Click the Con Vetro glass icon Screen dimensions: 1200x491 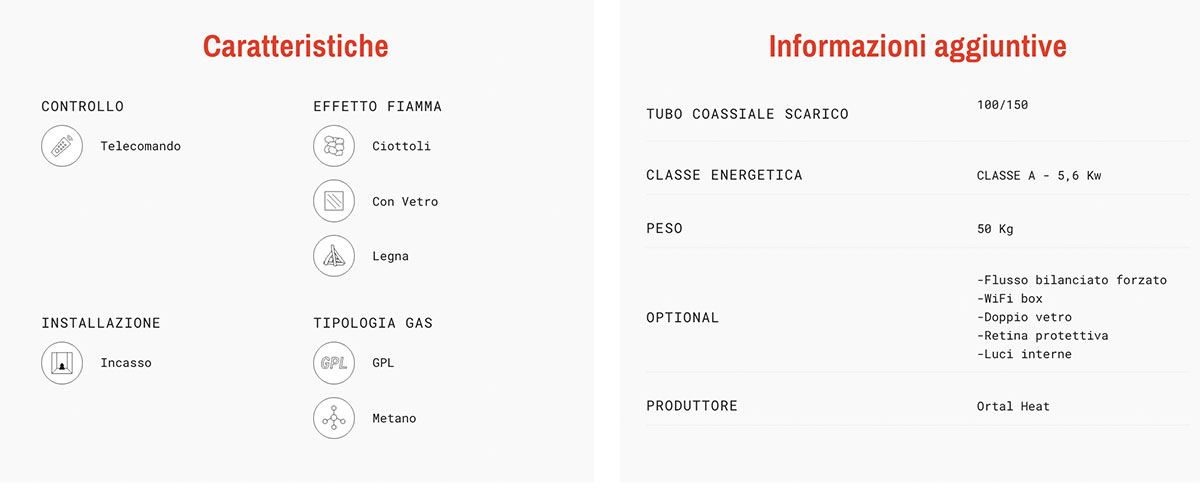click(334, 201)
